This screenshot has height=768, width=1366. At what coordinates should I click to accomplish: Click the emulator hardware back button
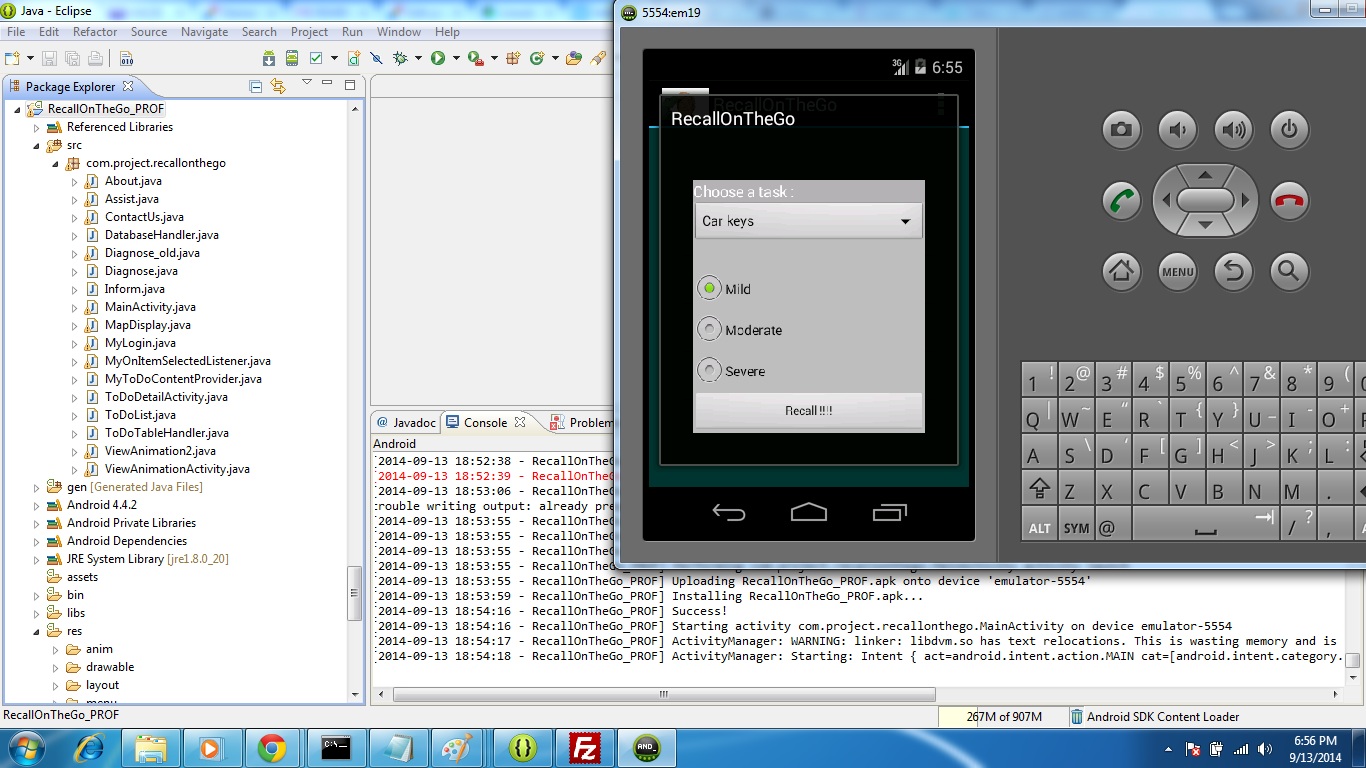(1234, 270)
